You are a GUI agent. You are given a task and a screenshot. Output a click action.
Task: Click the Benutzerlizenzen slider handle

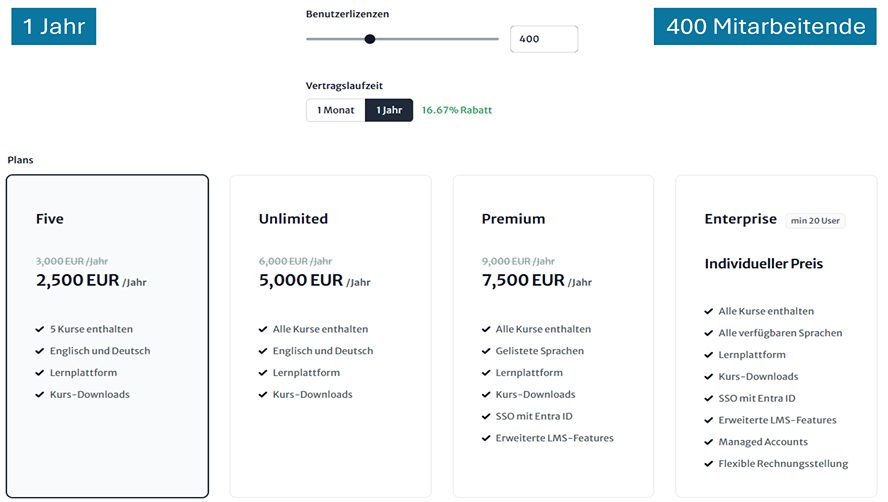coord(370,39)
